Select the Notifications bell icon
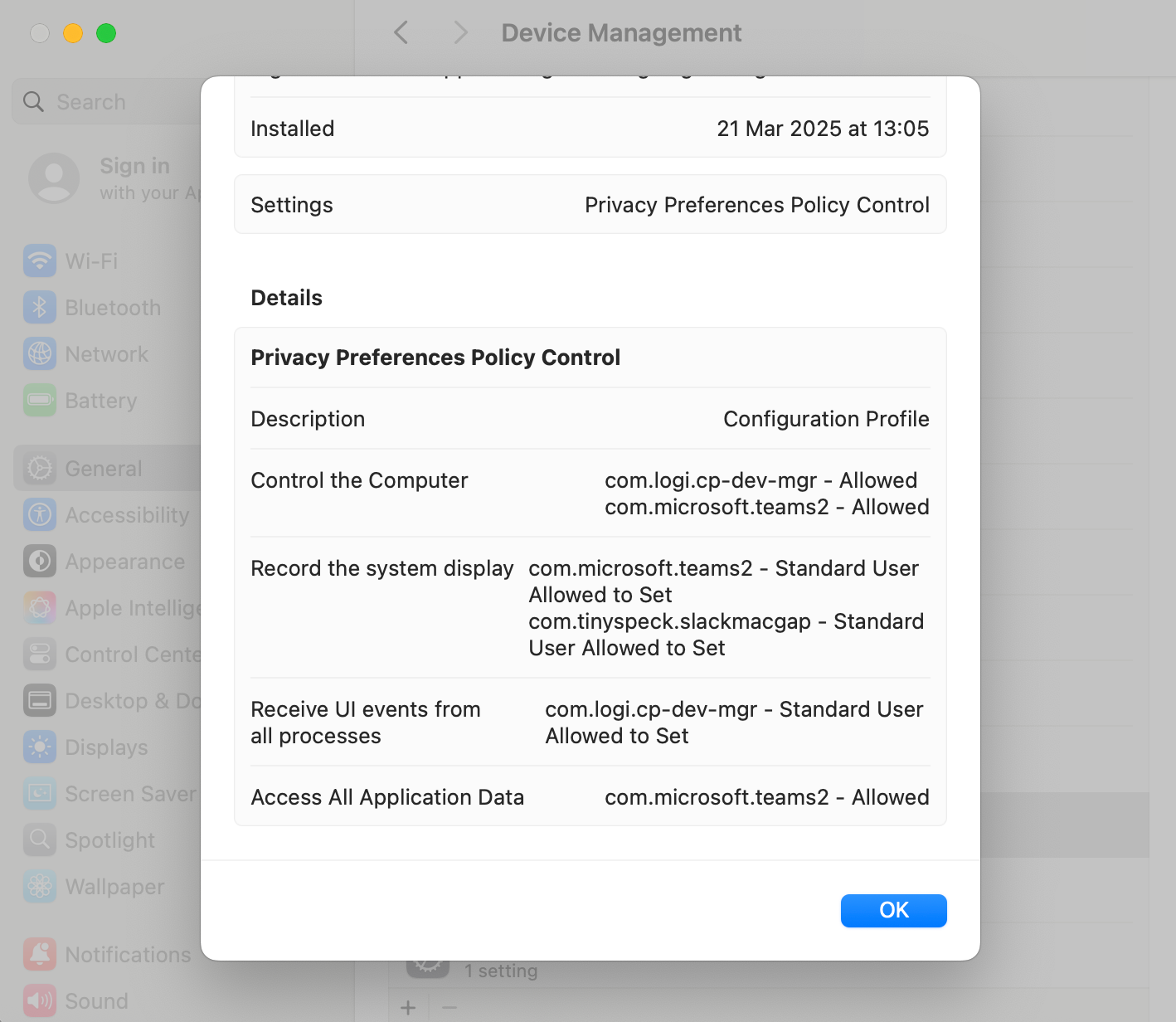1176x1022 pixels. 40,954
